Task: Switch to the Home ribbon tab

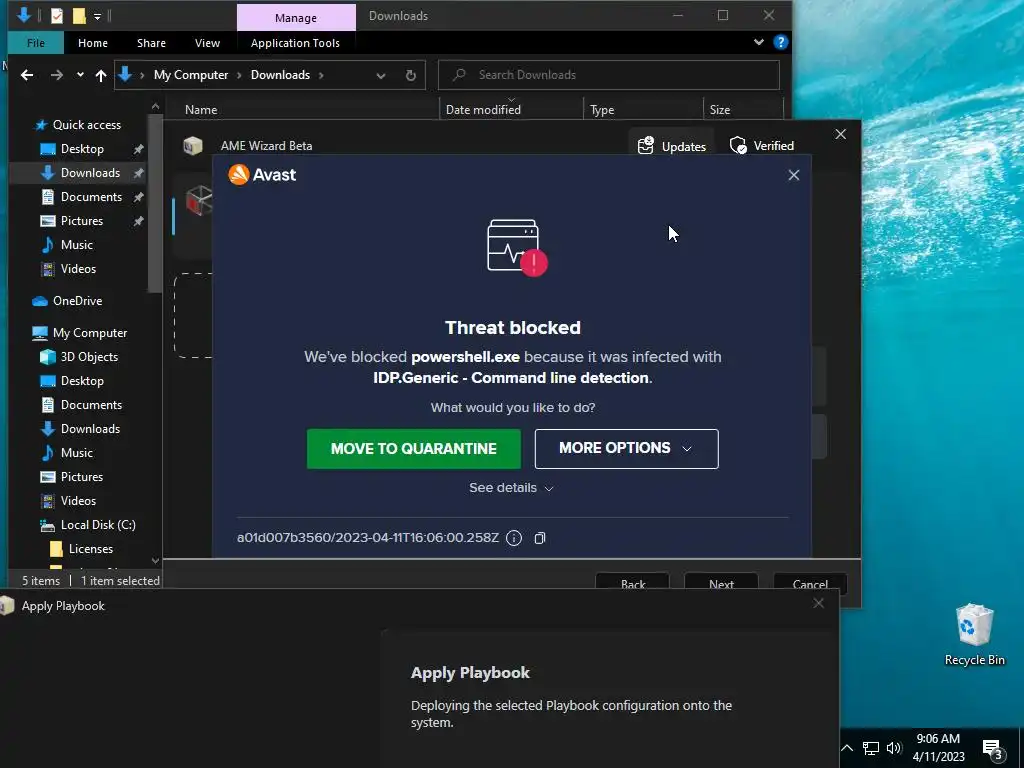Action: tap(93, 43)
